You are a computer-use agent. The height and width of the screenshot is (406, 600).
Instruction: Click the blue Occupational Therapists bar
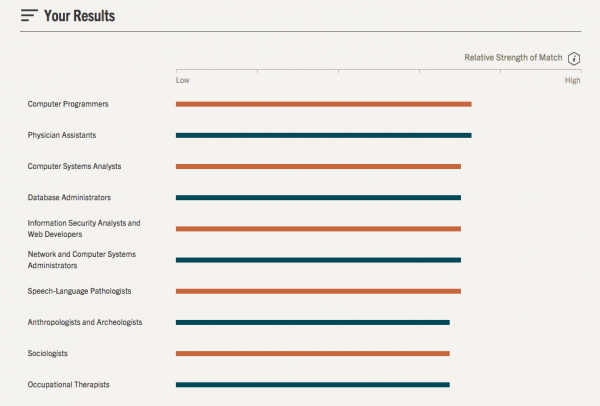[x=313, y=385]
